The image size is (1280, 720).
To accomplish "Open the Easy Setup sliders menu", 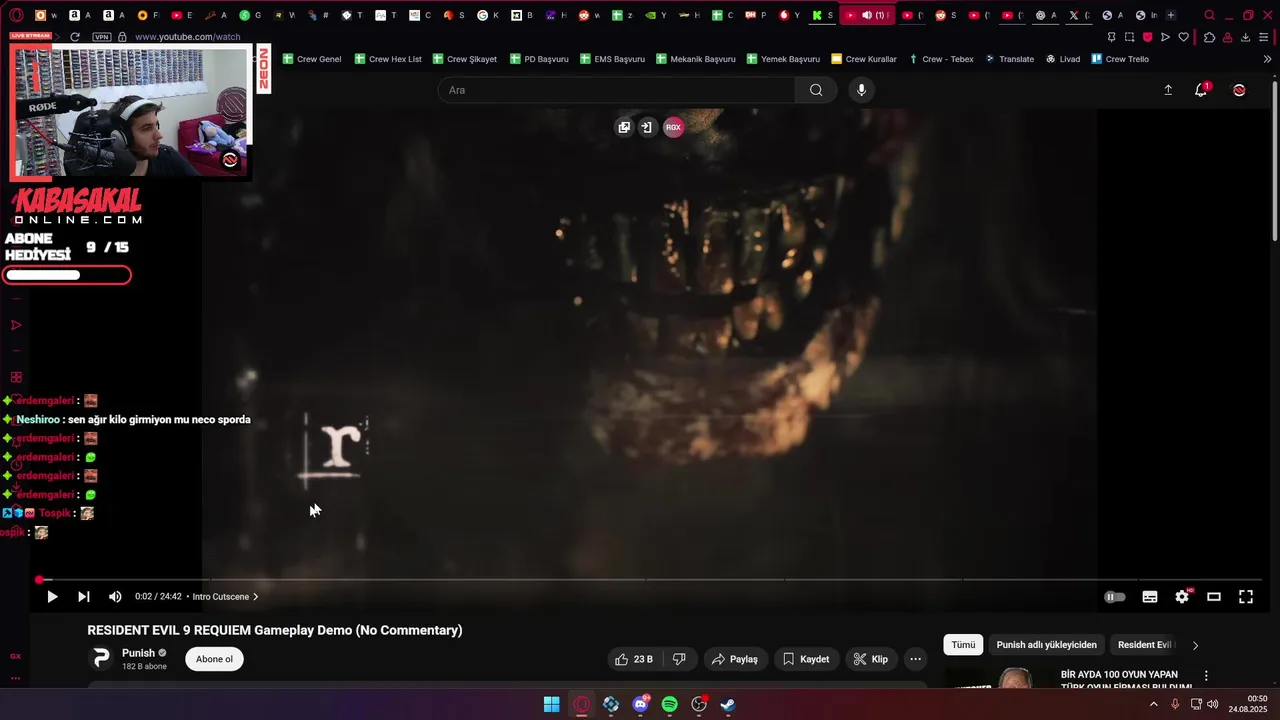I will (x=1264, y=37).
